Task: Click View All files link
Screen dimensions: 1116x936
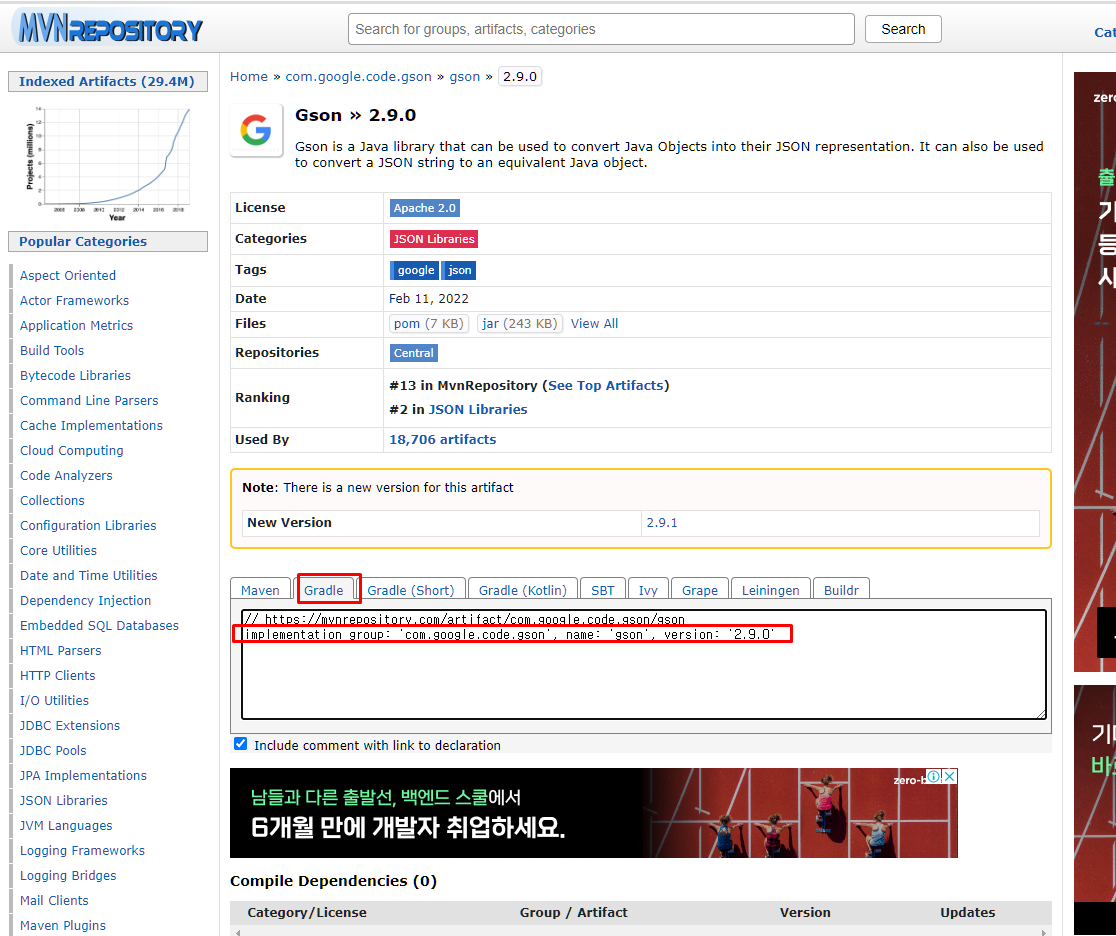Action: pos(594,324)
